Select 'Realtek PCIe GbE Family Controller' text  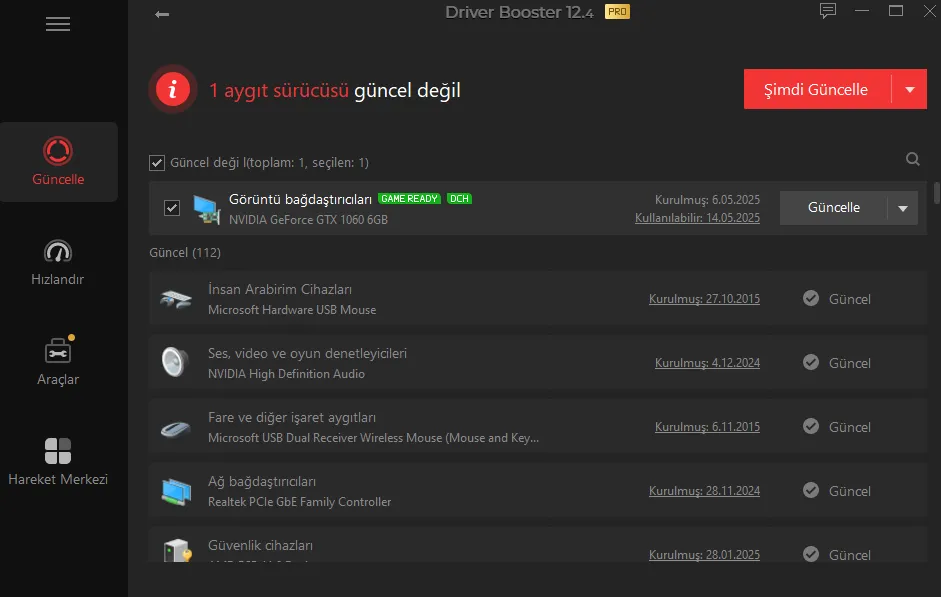(x=299, y=502)
